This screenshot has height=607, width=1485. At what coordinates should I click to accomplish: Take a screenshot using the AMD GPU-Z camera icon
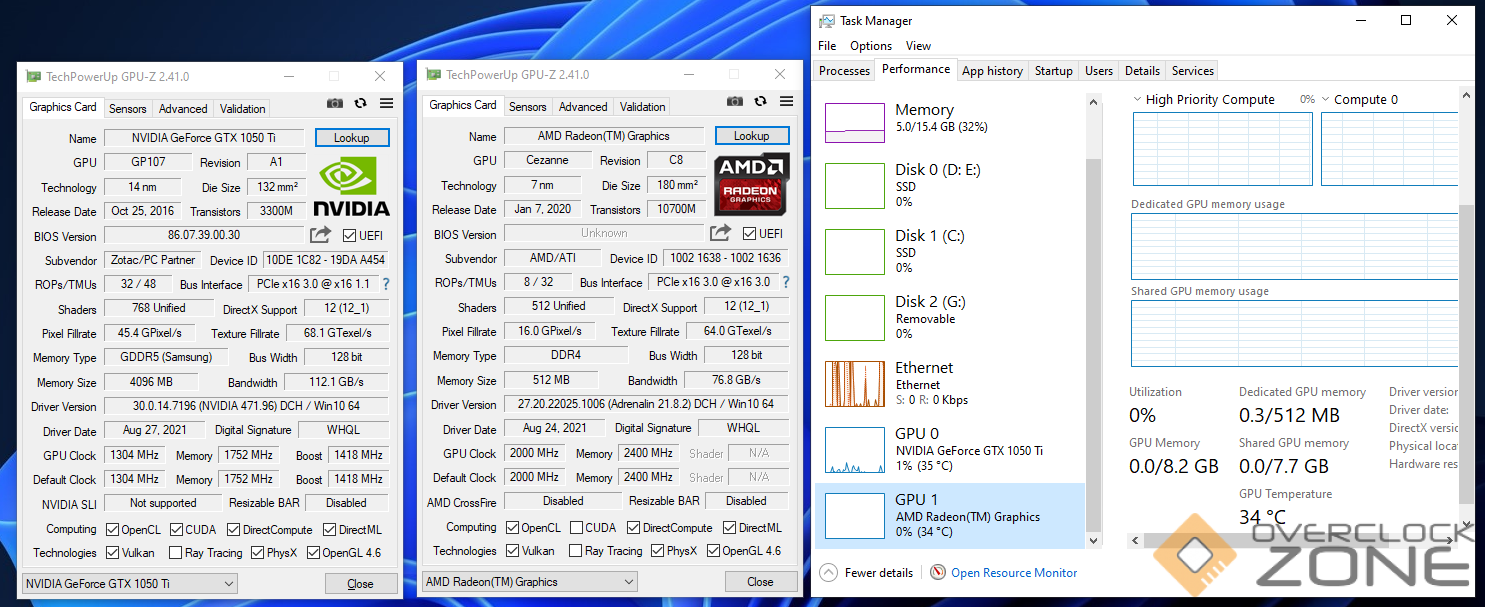tap(735, 101)
